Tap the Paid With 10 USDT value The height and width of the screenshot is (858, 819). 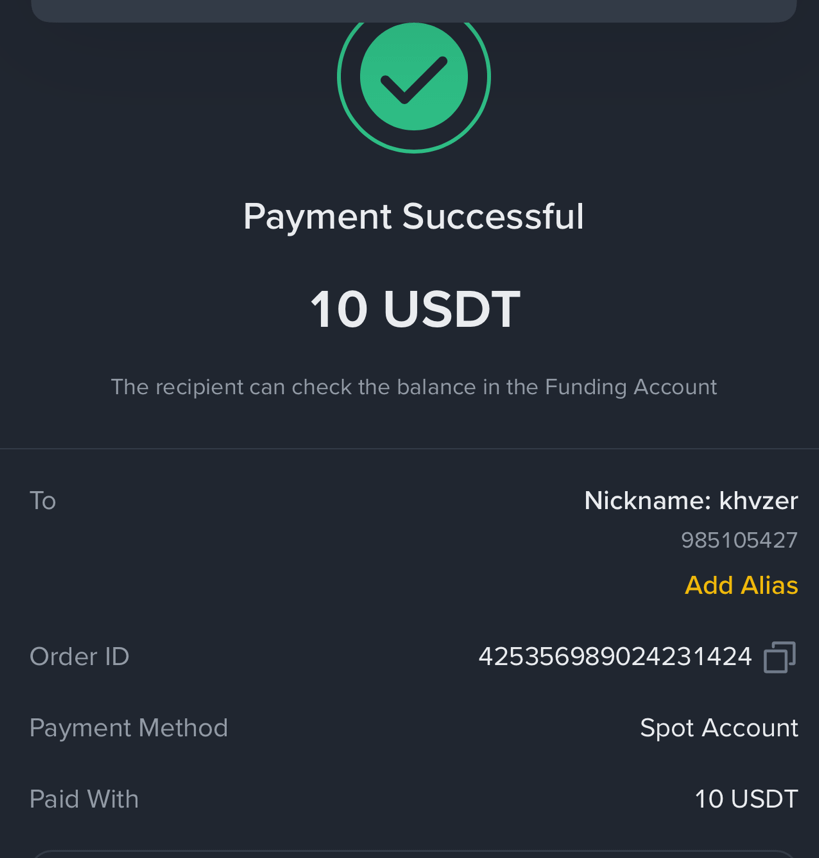(x=746, y=799)
